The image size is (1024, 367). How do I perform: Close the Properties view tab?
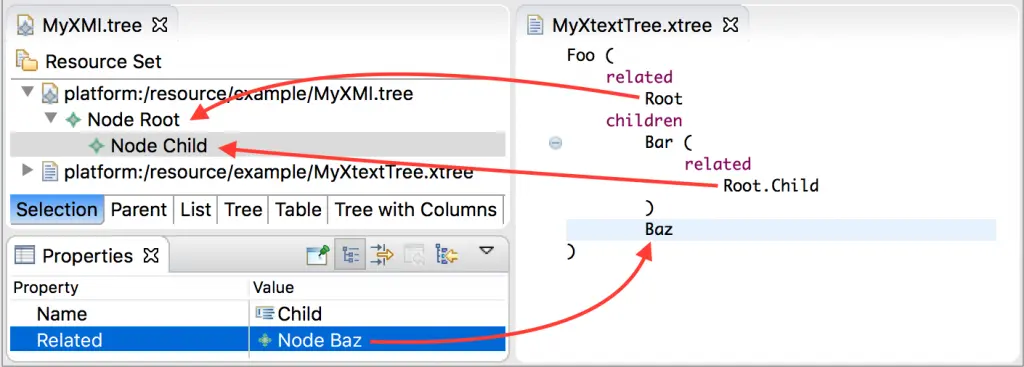click(151, 255)
